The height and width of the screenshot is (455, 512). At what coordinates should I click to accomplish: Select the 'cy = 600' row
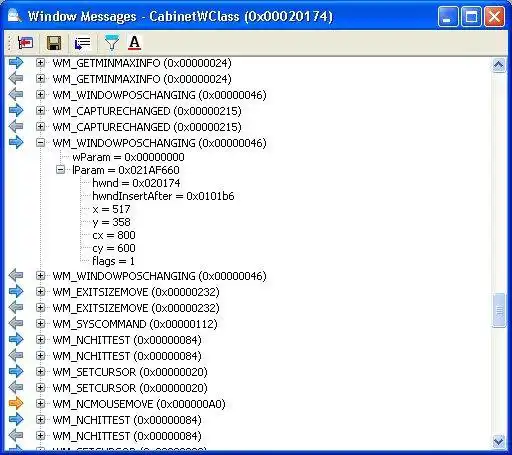pyautogui.click(x=114, y=248)
